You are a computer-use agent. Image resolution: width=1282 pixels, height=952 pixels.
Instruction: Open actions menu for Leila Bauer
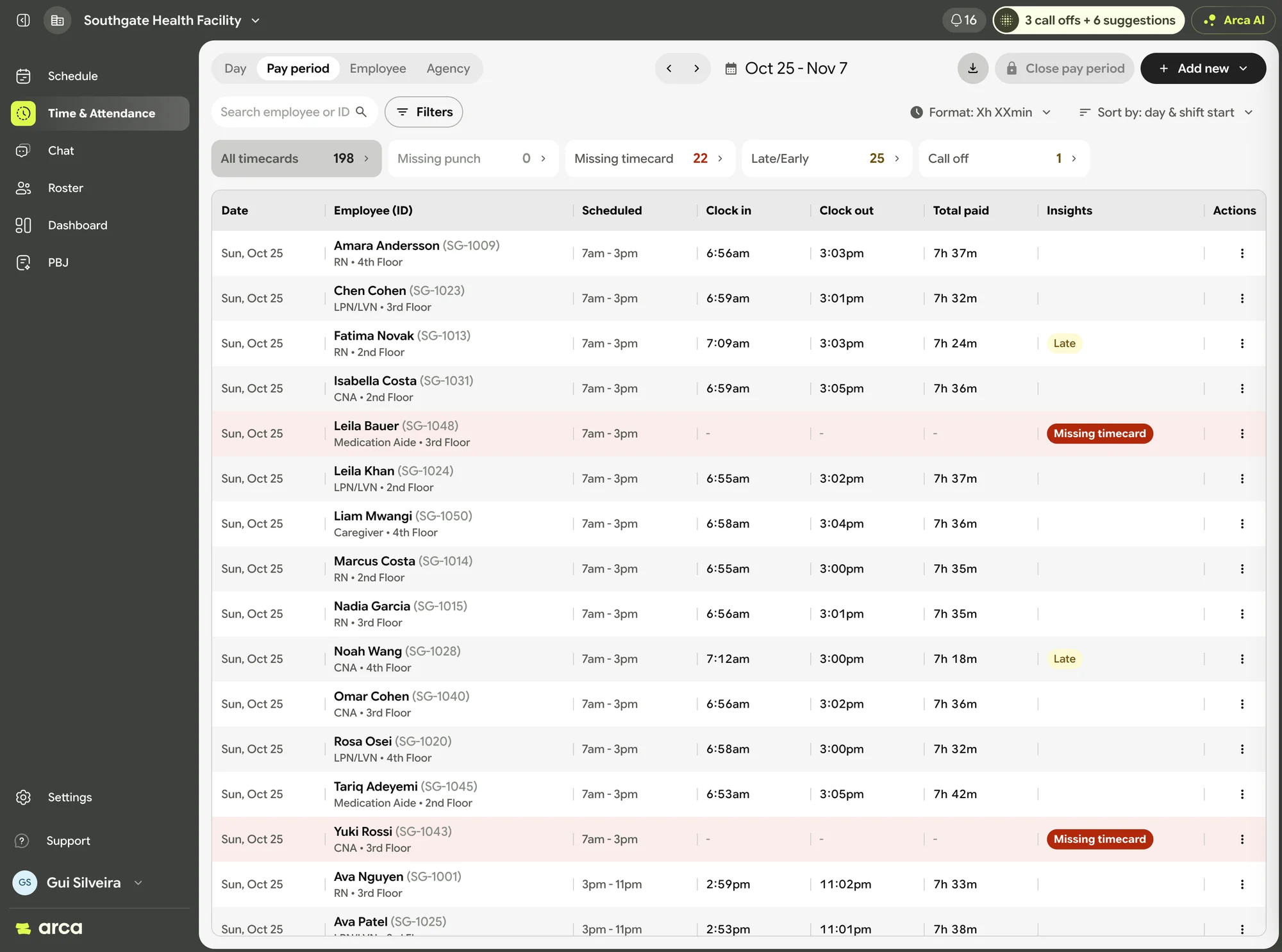[x=1242, y=433]
